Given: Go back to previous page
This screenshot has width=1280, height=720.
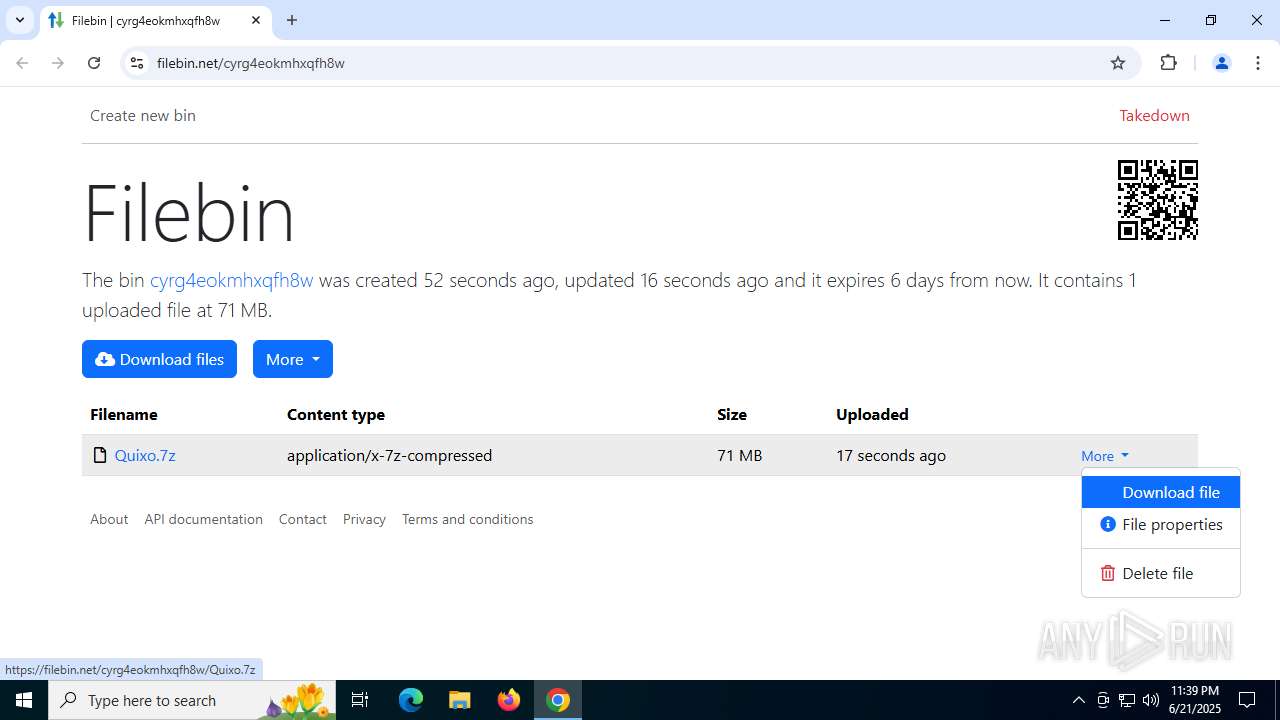Looking at the screenshot, I should click(x=22, y=63).
